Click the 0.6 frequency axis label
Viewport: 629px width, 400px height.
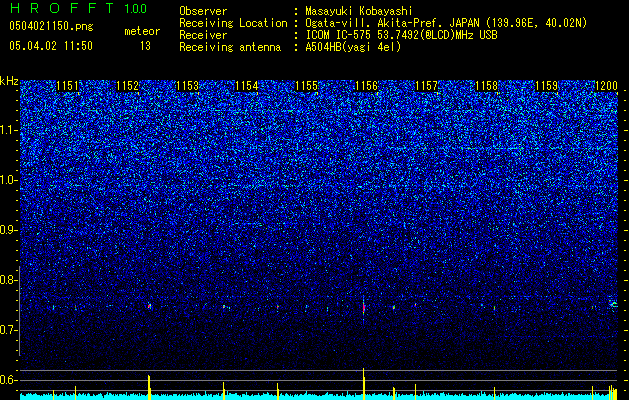pos(8,380)
